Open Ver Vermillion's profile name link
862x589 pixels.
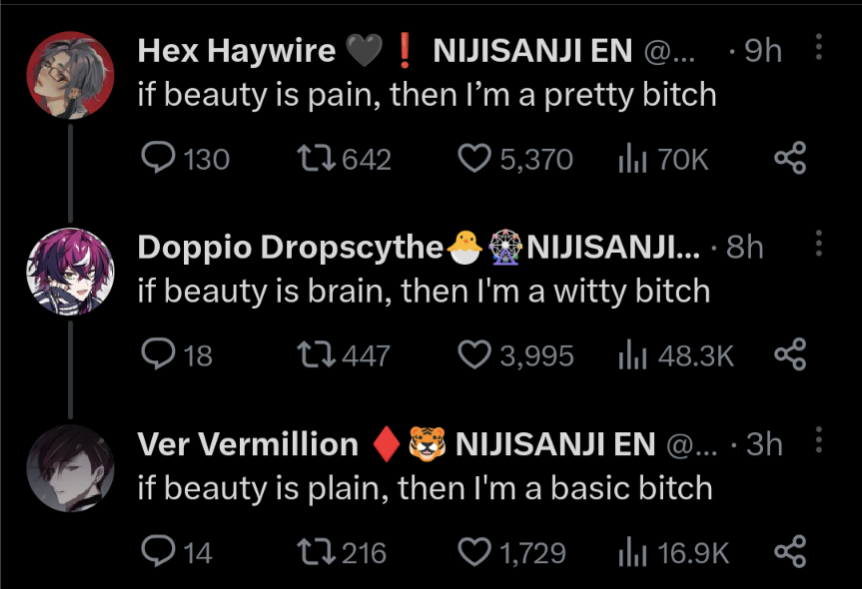247,444
